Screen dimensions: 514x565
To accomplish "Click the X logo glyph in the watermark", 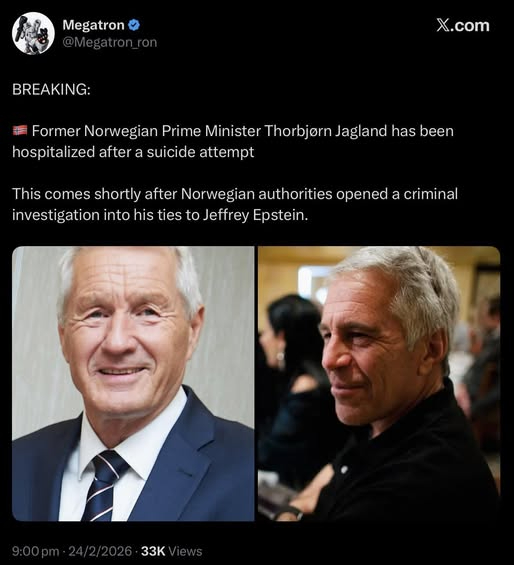I will coord(442,25).
